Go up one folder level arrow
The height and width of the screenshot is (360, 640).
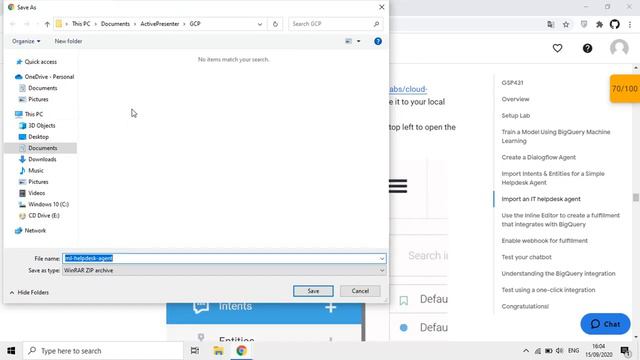click(x=47, y=24)
